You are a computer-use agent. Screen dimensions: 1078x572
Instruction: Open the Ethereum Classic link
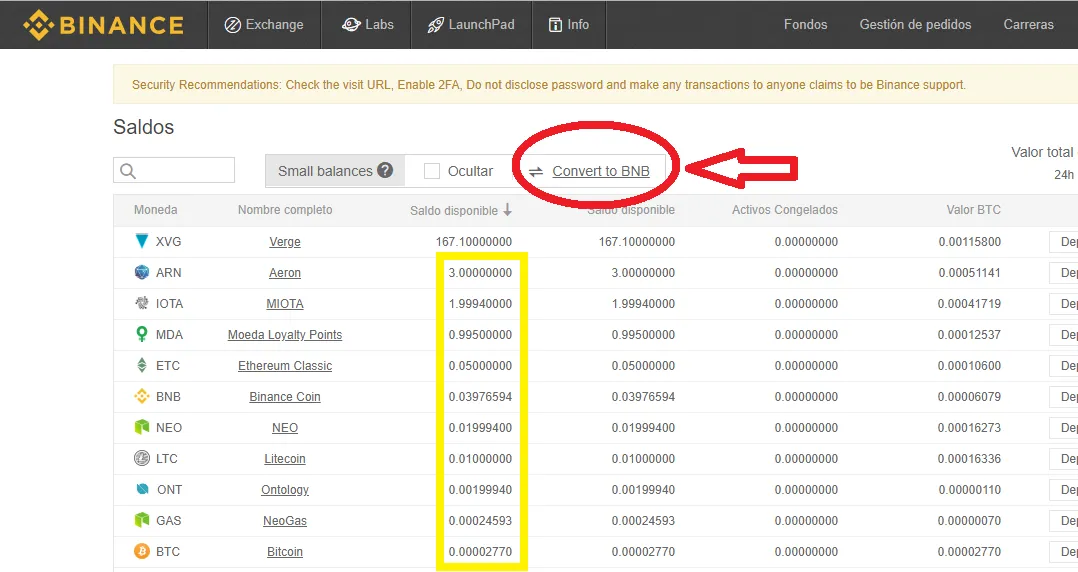point(285,366)
